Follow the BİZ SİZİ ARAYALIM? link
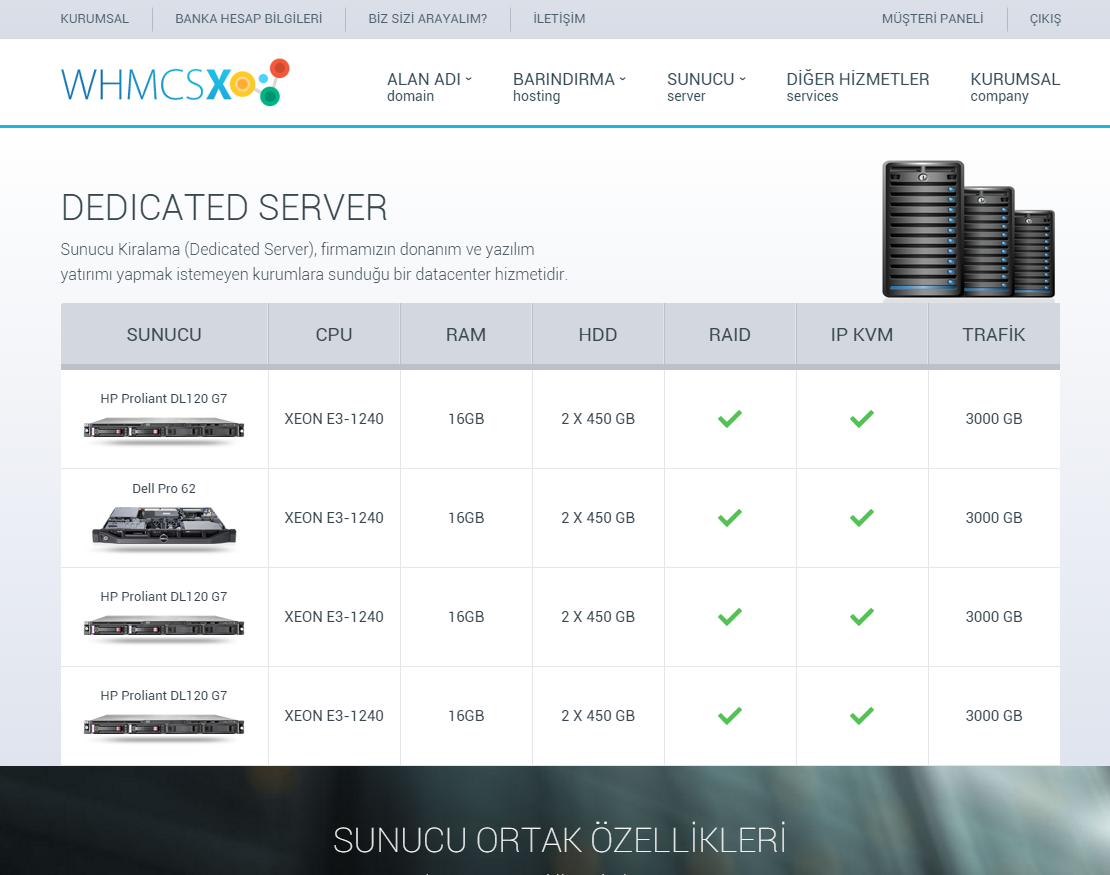This screenshot has width=1110, height=875. (x=428, y=19)
